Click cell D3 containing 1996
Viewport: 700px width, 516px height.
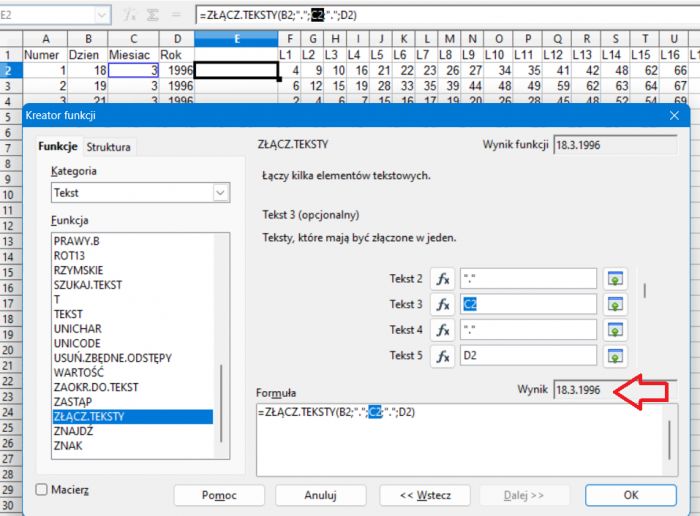(x=176, y=86)
